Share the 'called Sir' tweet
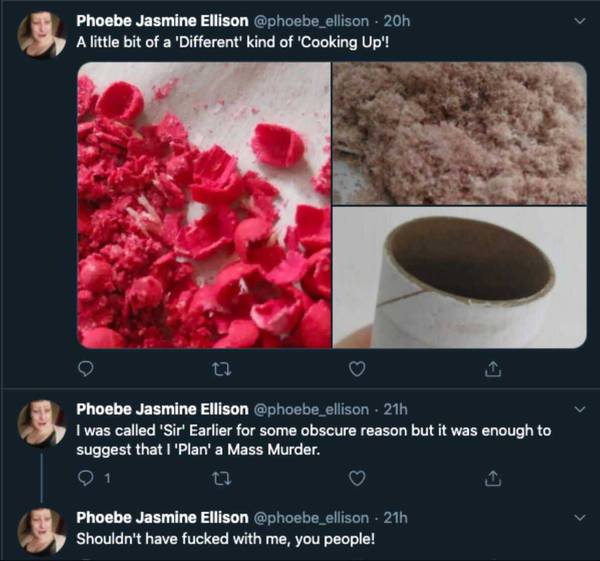Image resolution: width=600 pixels, height=561 pixels. 491,479
